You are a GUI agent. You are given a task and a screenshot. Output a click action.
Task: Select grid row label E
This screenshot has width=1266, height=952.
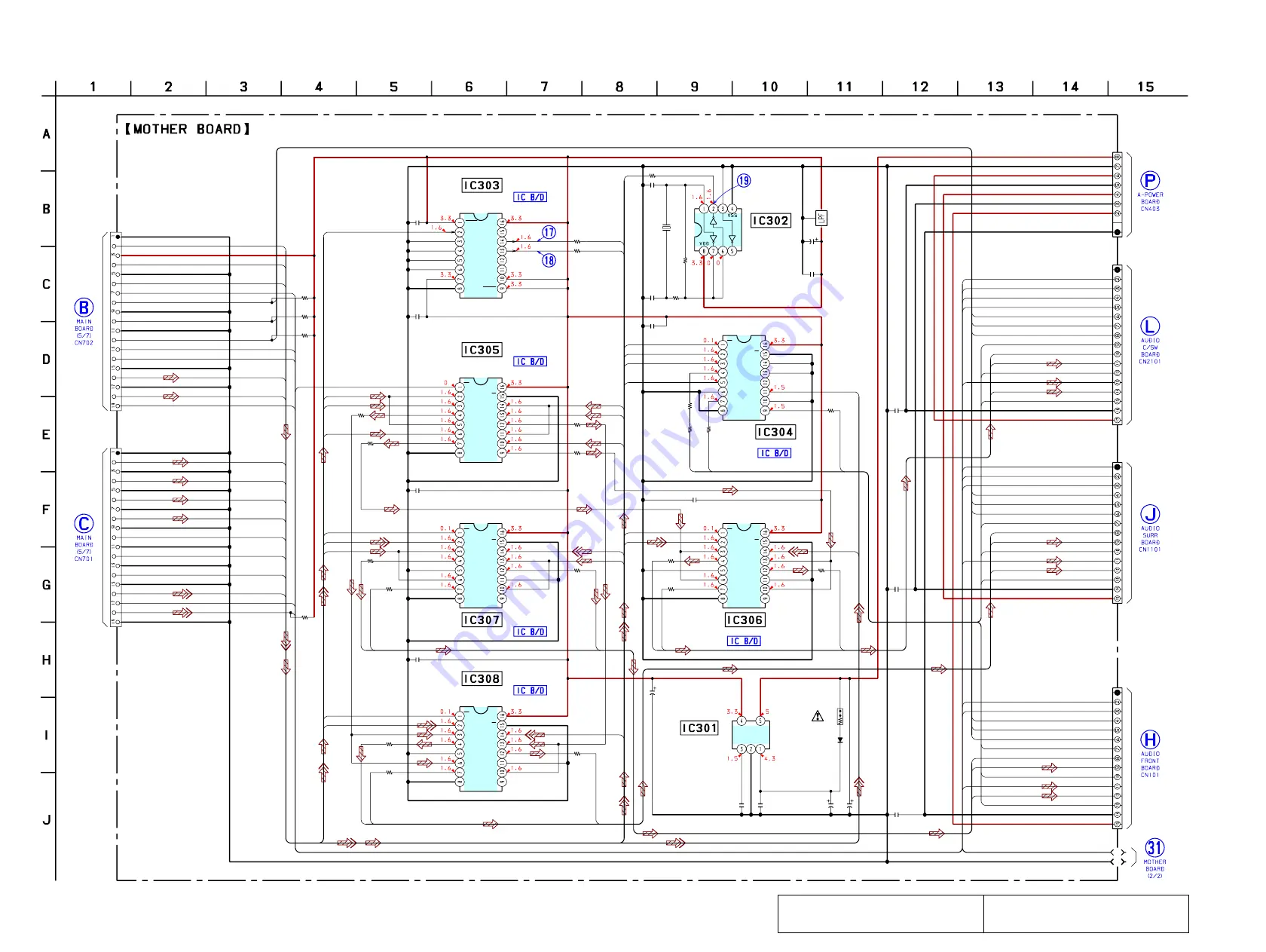pos(46,435)
